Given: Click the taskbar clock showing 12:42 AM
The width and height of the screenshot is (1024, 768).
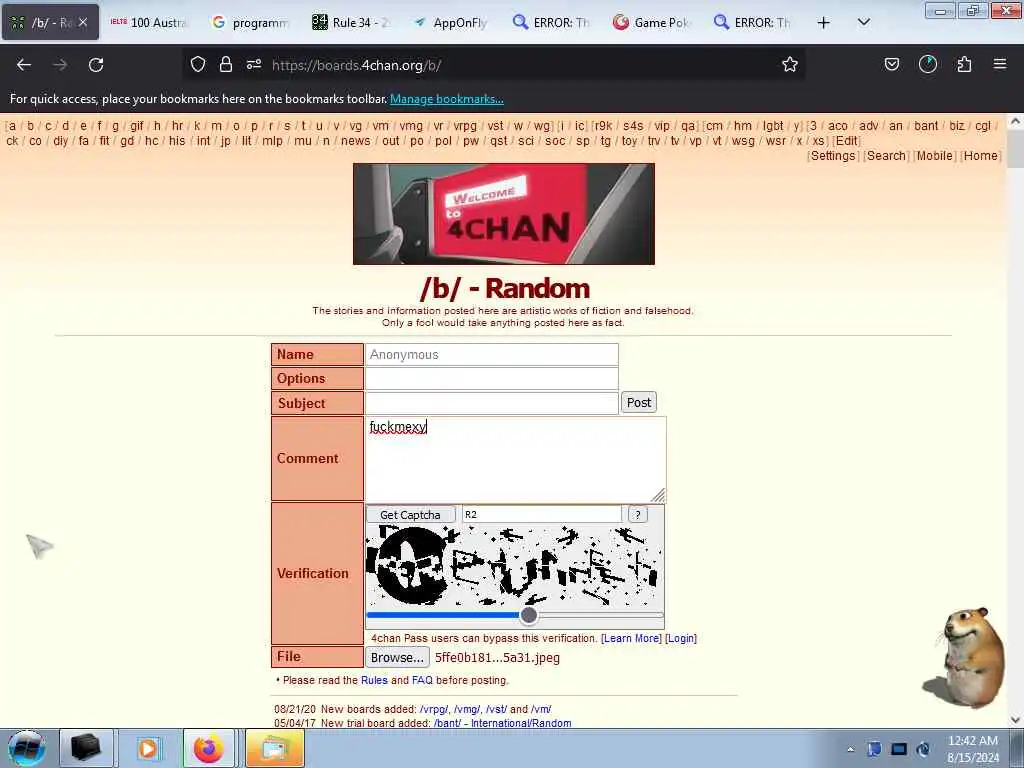Looking at the screenshot, I should (x=972, y=749).
